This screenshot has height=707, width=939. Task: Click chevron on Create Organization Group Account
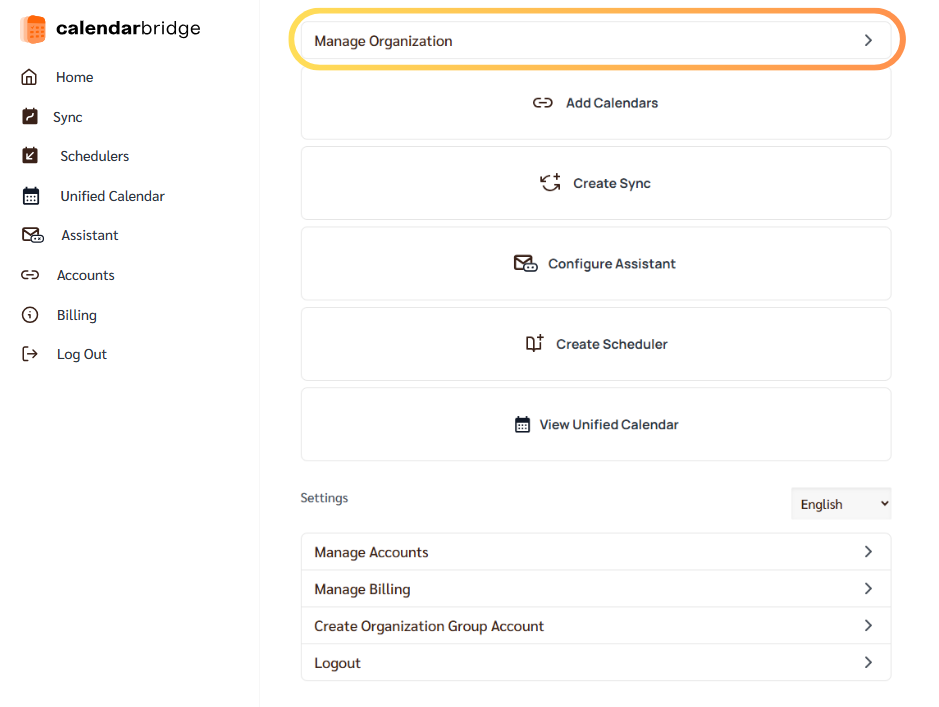(868, 626)
